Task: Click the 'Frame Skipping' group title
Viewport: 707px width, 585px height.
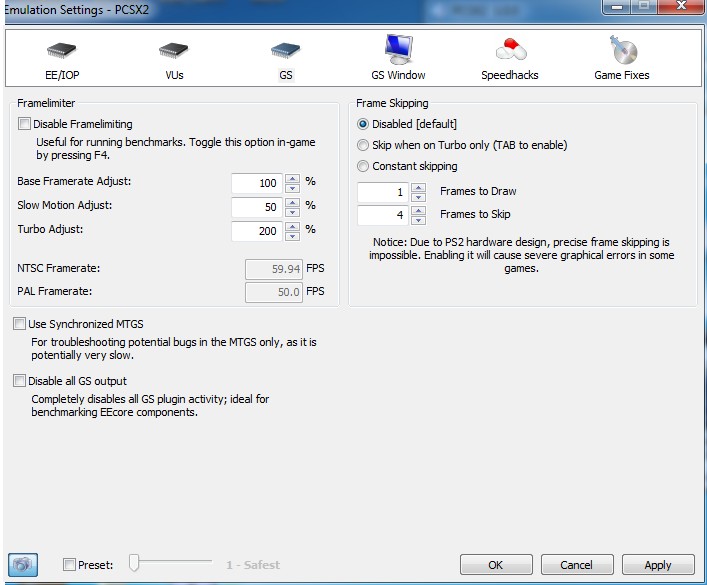Action: [392, 103]
